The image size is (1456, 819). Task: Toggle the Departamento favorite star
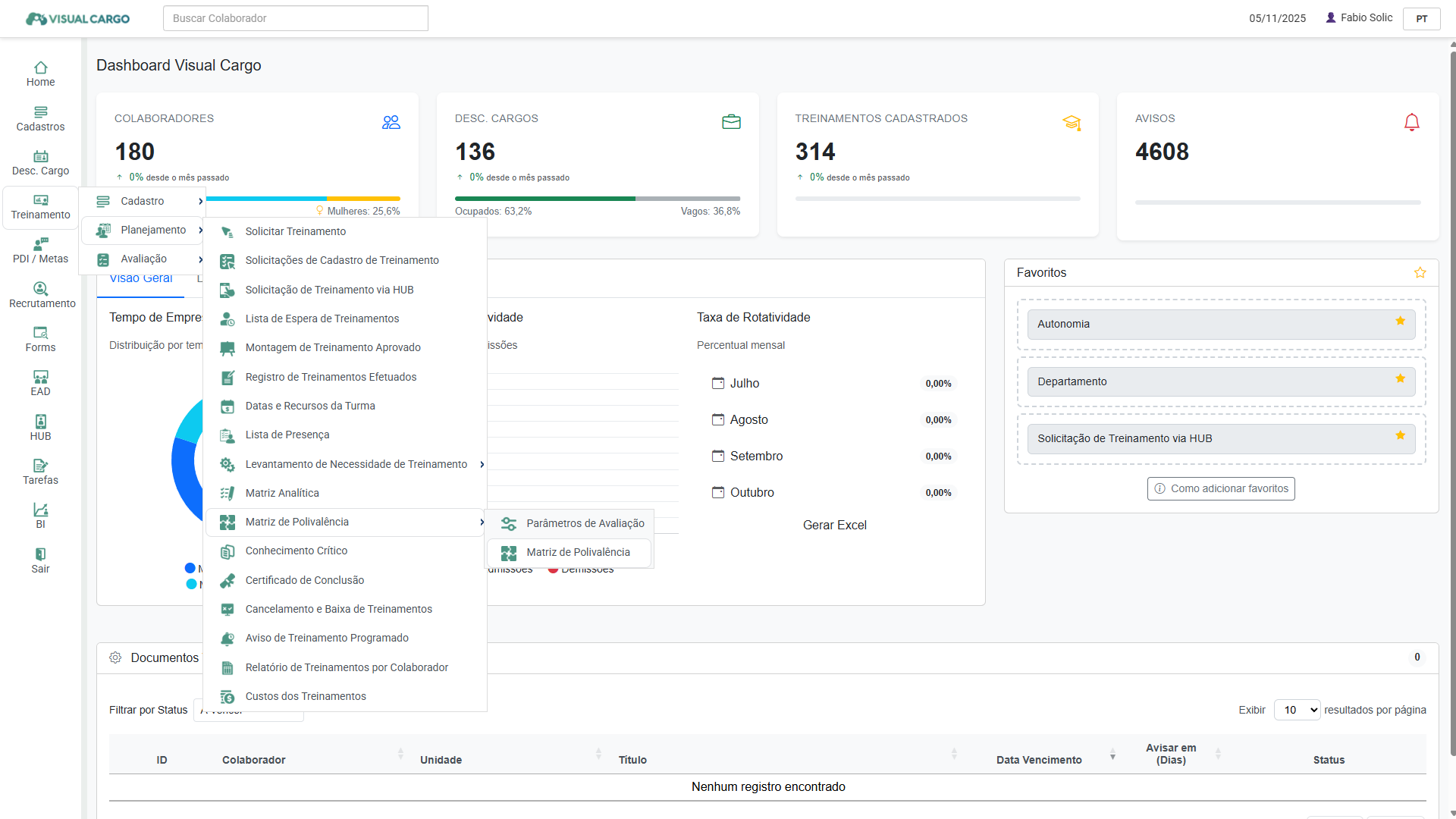tap(1400, 379)
